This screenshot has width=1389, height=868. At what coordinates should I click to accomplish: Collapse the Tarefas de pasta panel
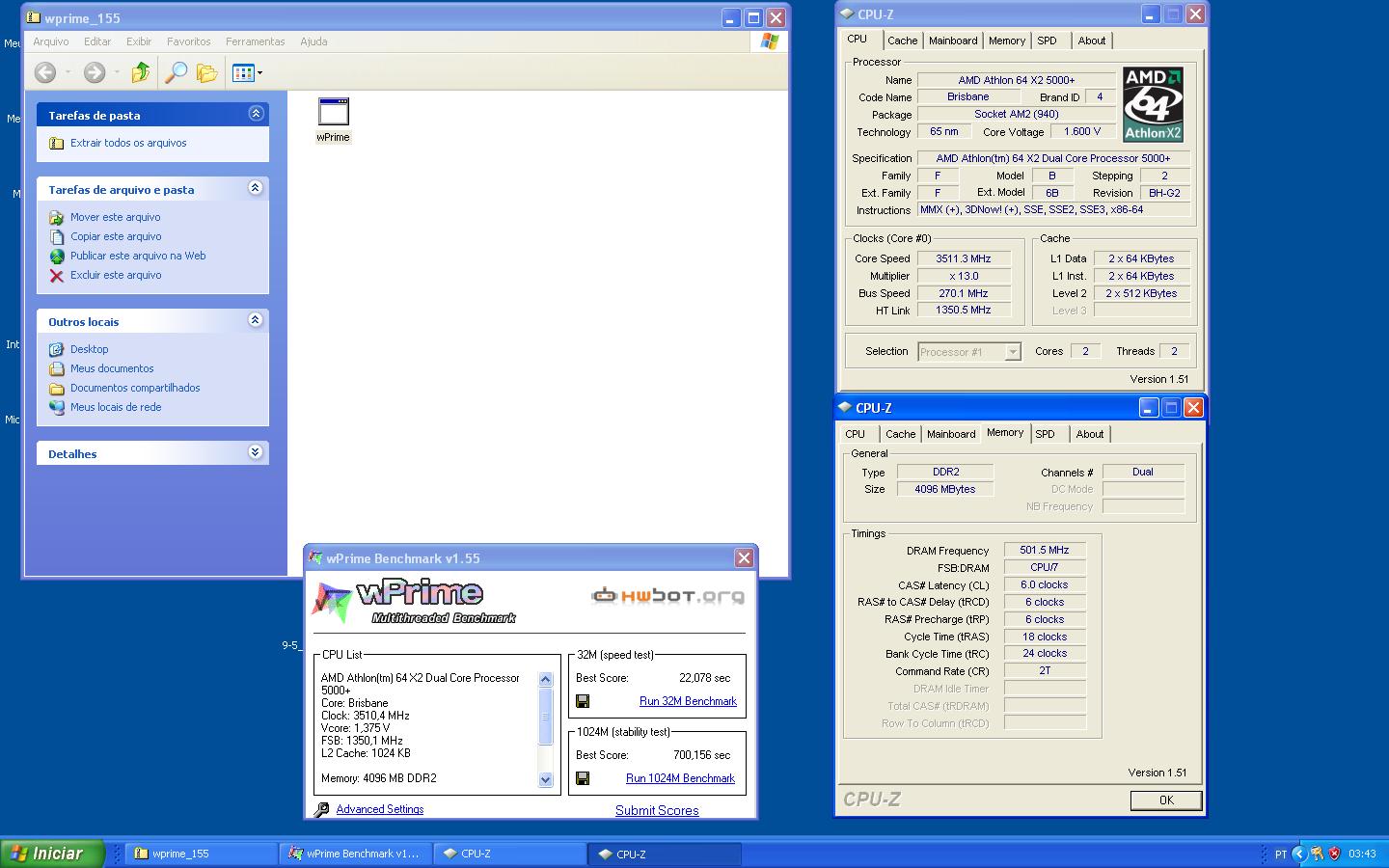(256, 114)
